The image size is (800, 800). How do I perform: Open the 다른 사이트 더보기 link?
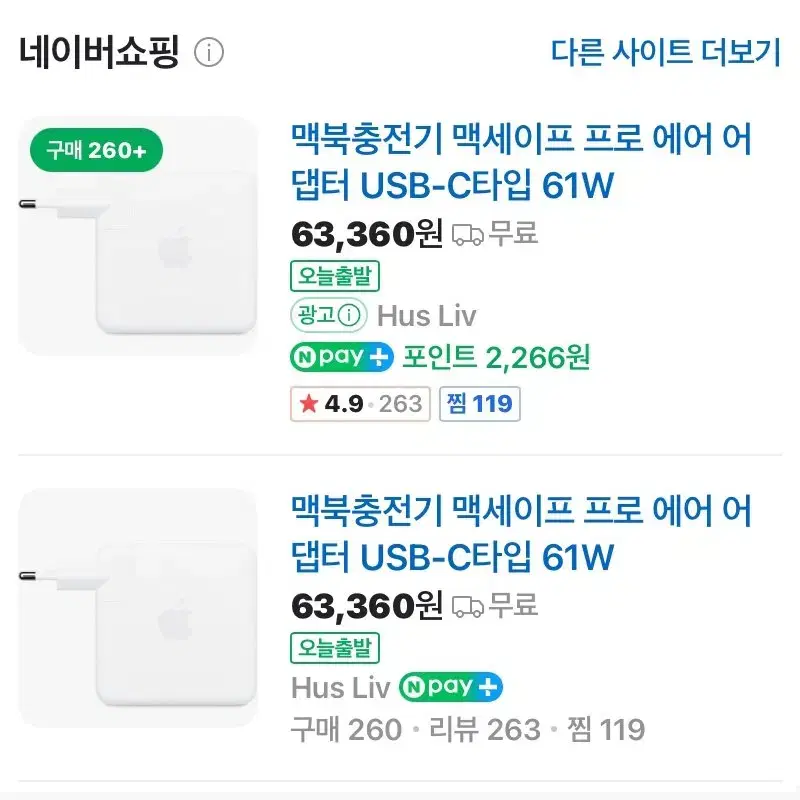click(666, 52)
